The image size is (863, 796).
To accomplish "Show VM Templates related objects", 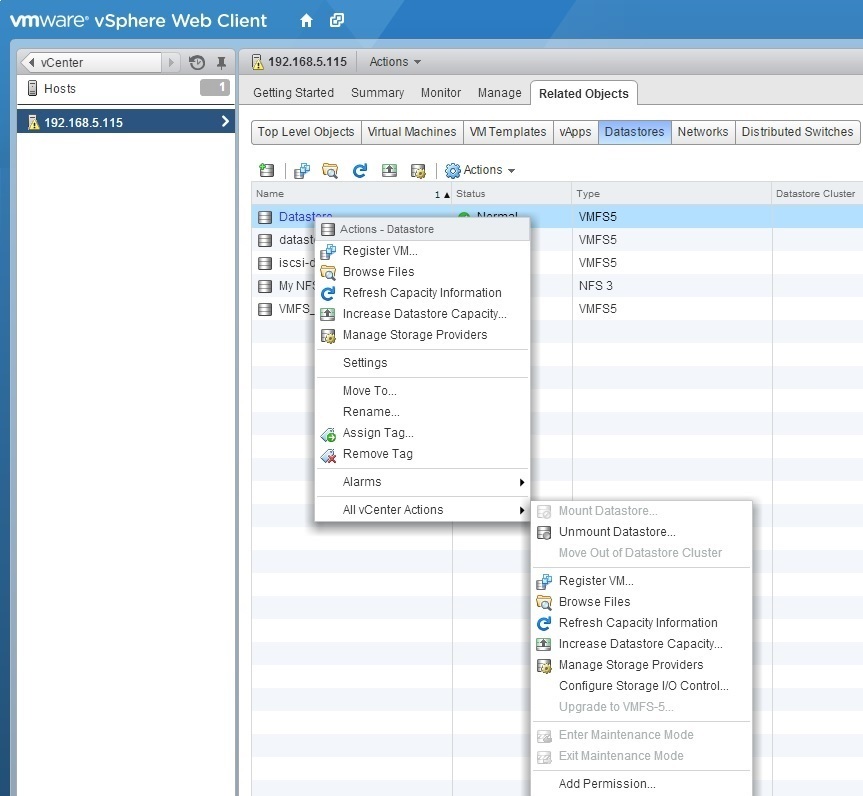I will [x=507, y=132].
